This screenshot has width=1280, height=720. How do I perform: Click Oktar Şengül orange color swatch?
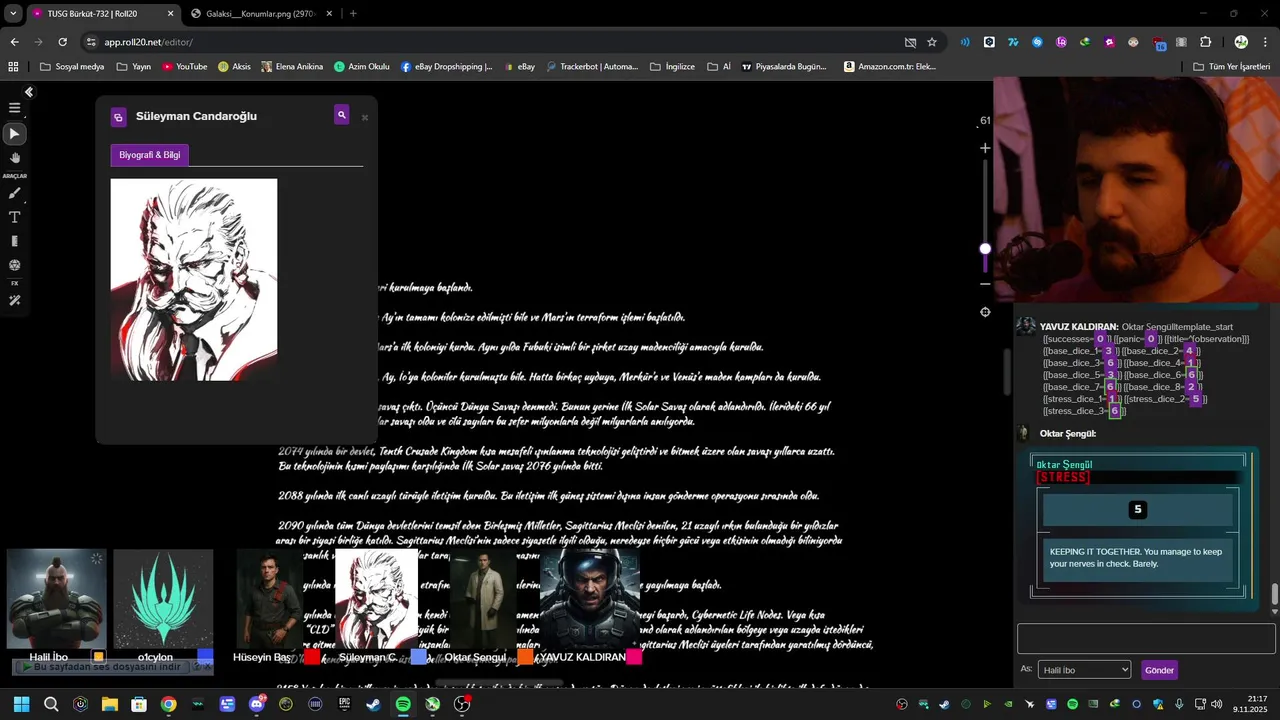525,657
